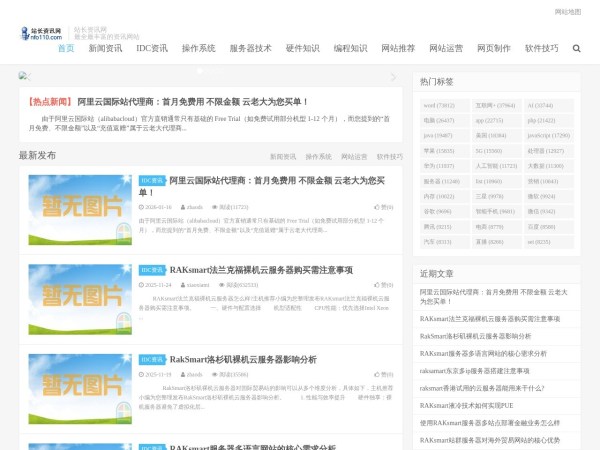Open the 服务器技术 navigation menu item

pyautogui.click(x=250, y=48)
